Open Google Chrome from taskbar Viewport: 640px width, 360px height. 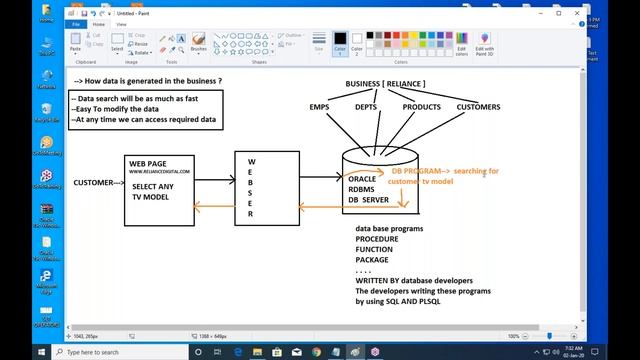coord(316,352)
